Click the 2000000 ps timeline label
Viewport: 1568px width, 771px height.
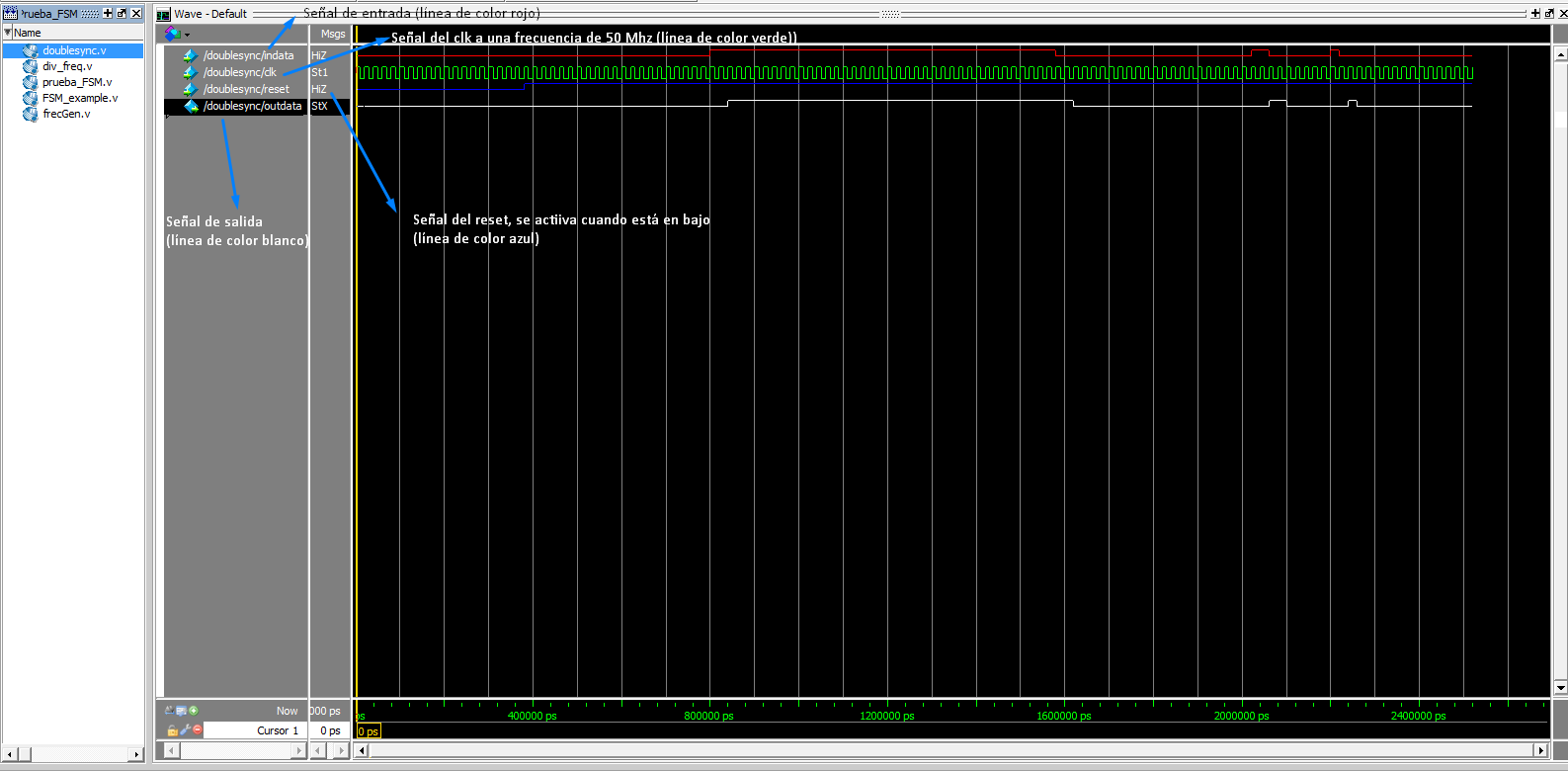tap(1241, 716)
